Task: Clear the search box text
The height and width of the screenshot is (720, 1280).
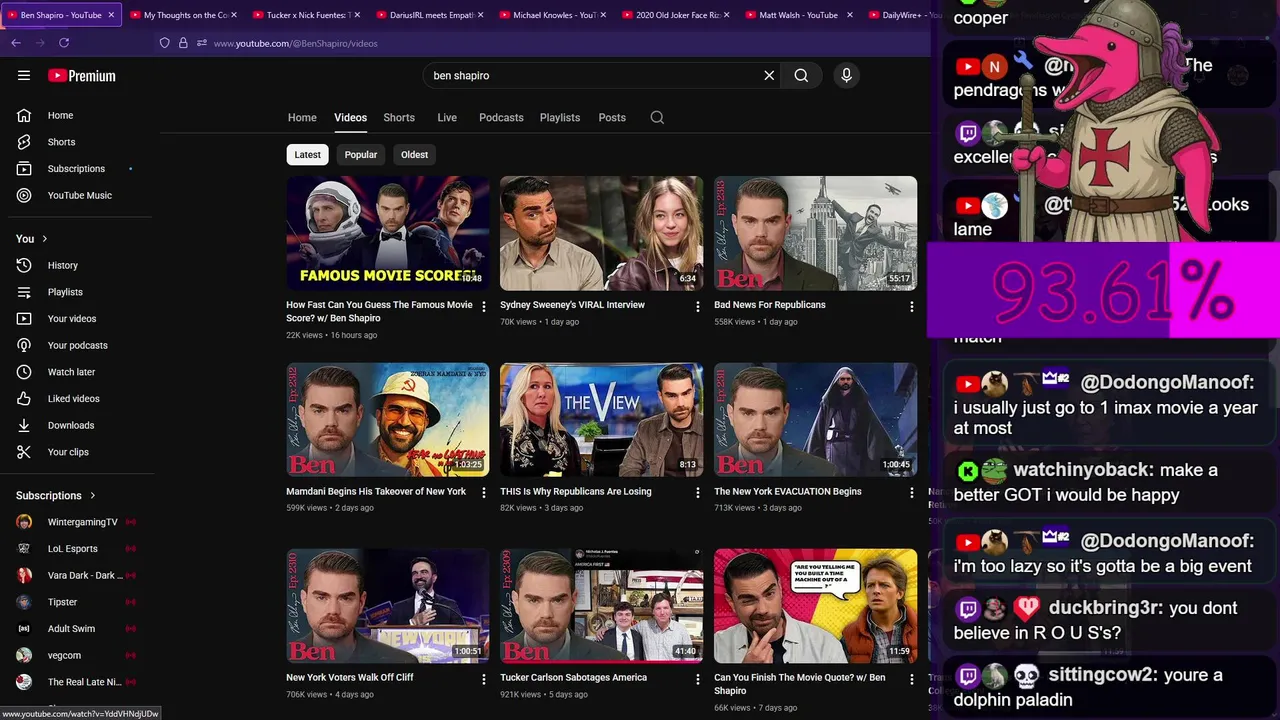Action: (769, 75)
